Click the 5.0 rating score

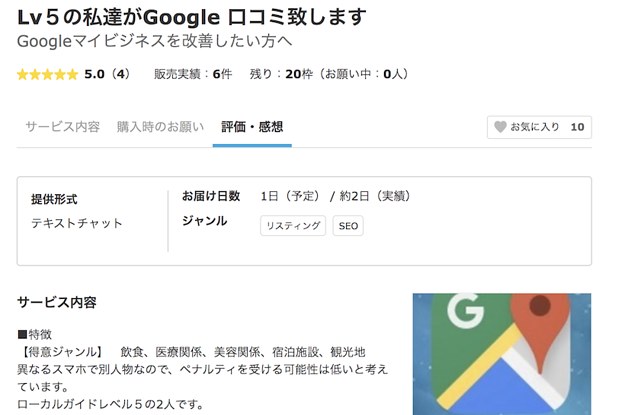[94, 74]
